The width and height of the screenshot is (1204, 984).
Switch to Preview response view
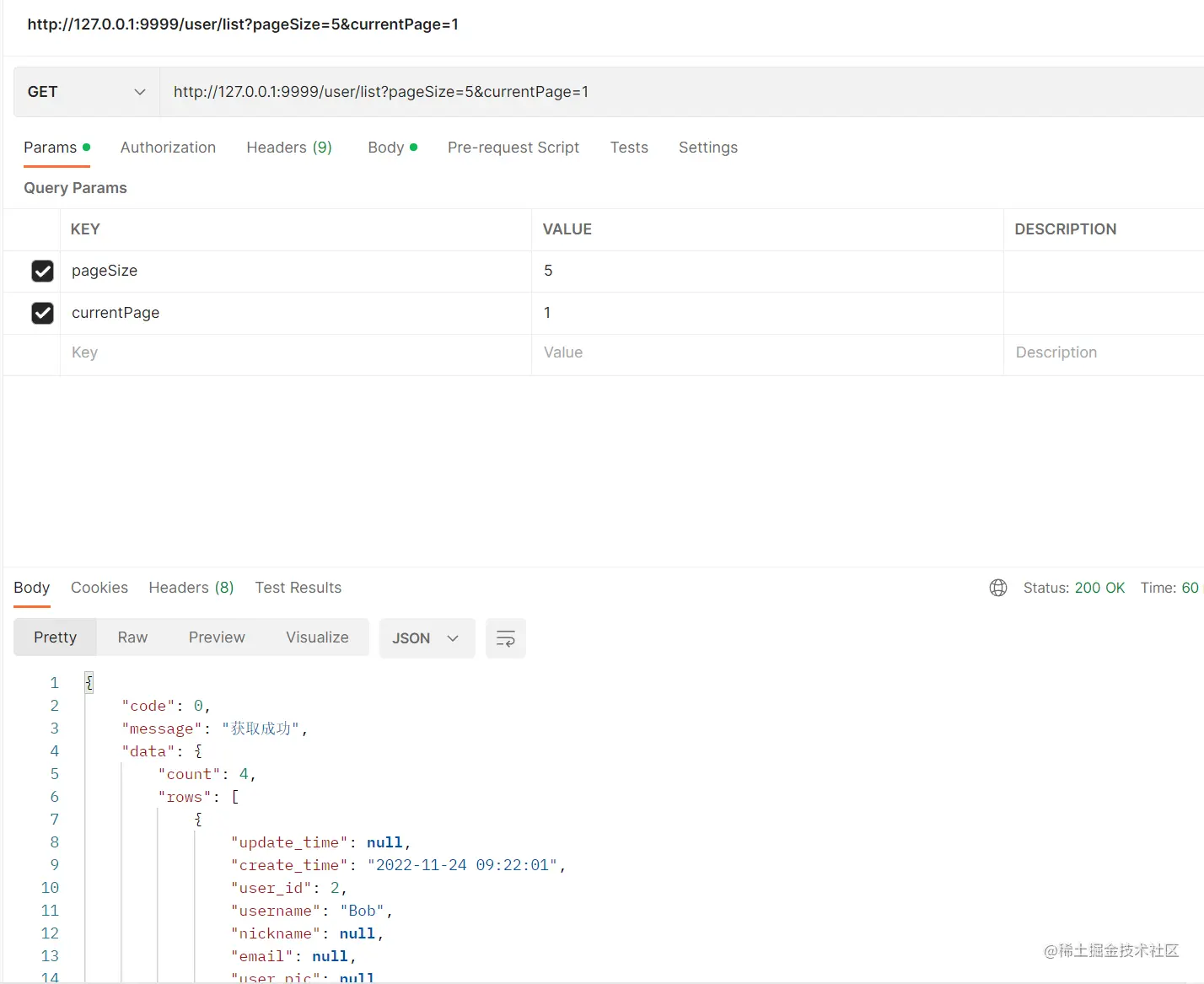pos(217,637)
